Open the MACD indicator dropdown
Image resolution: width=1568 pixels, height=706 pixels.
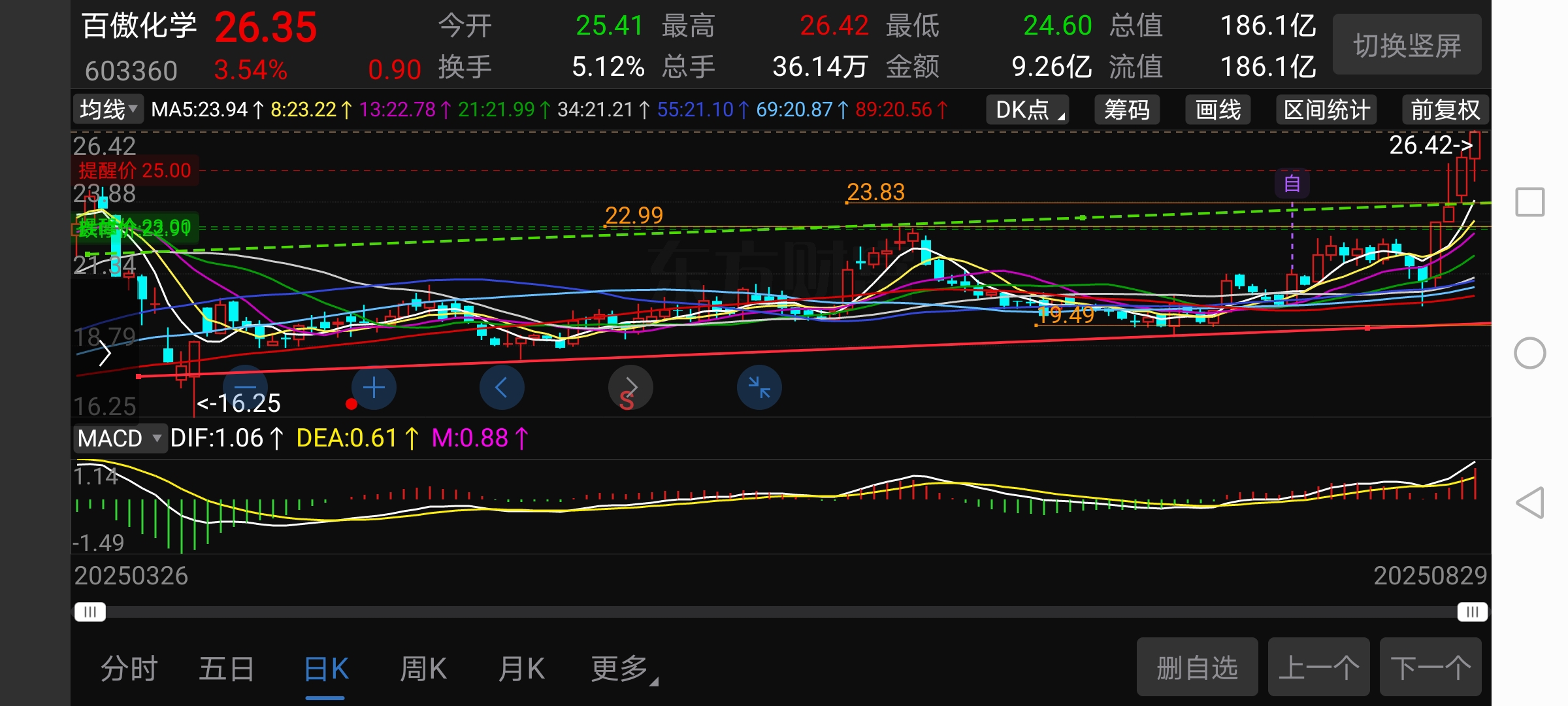(x=120, y=438)
